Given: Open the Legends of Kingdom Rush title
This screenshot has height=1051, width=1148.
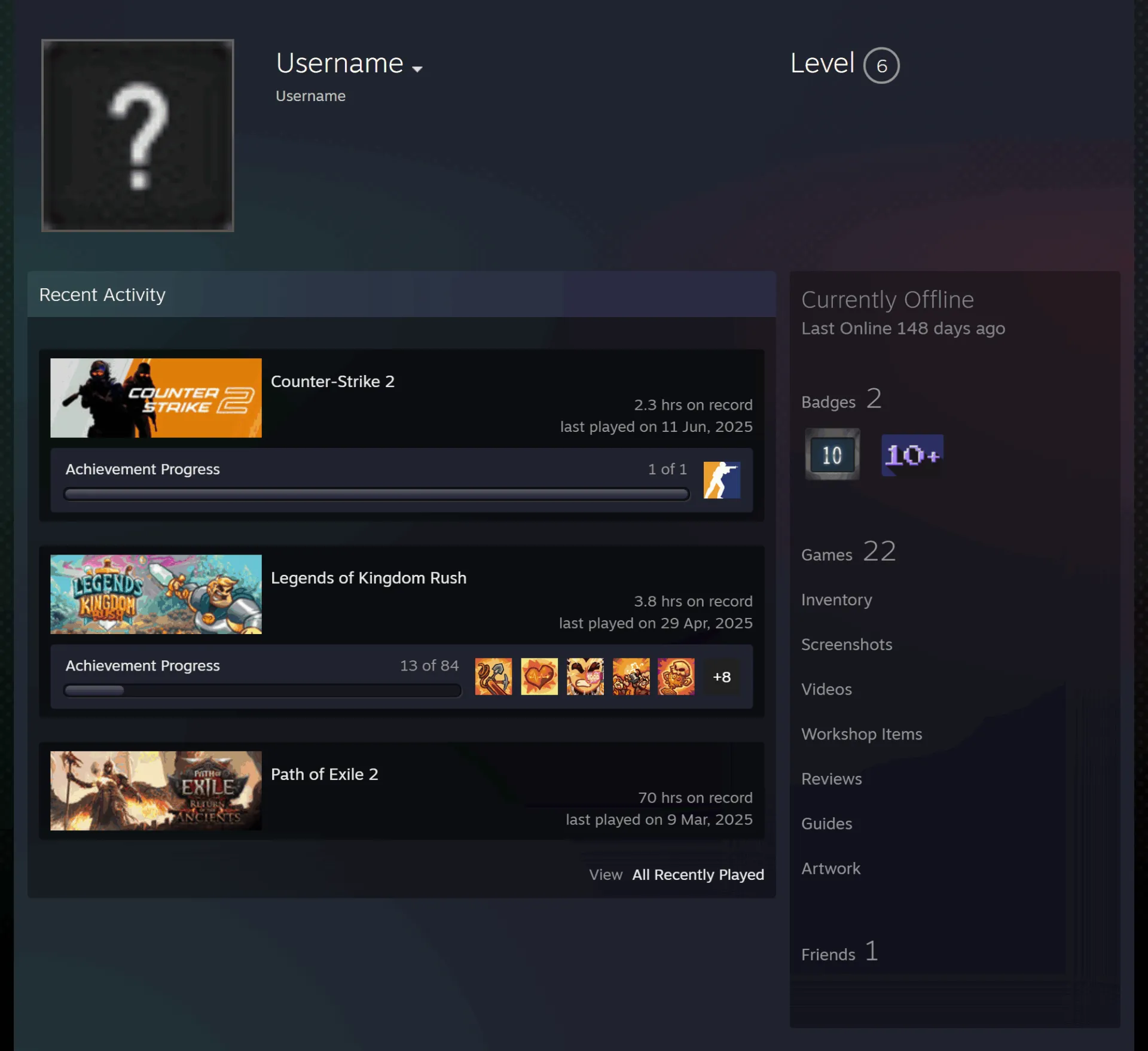Looking at the screenshot, I should pyautogui.click(x=368, y=578).
